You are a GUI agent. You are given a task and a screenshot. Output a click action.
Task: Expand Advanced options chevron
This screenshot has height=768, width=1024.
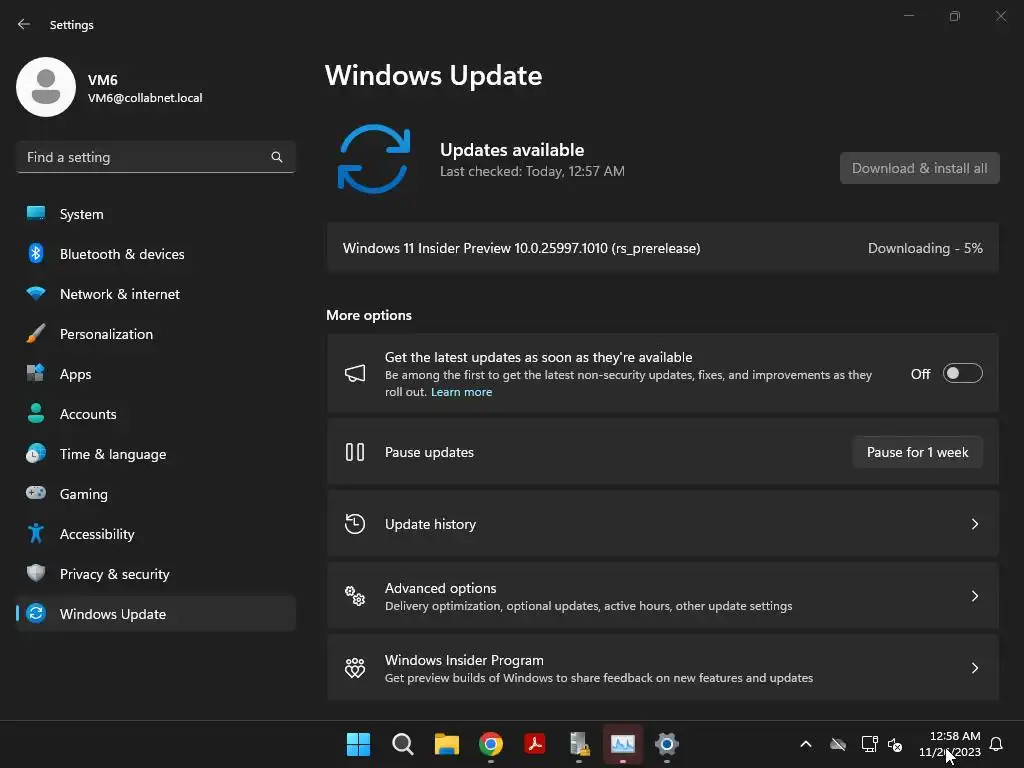coord(974,596)
